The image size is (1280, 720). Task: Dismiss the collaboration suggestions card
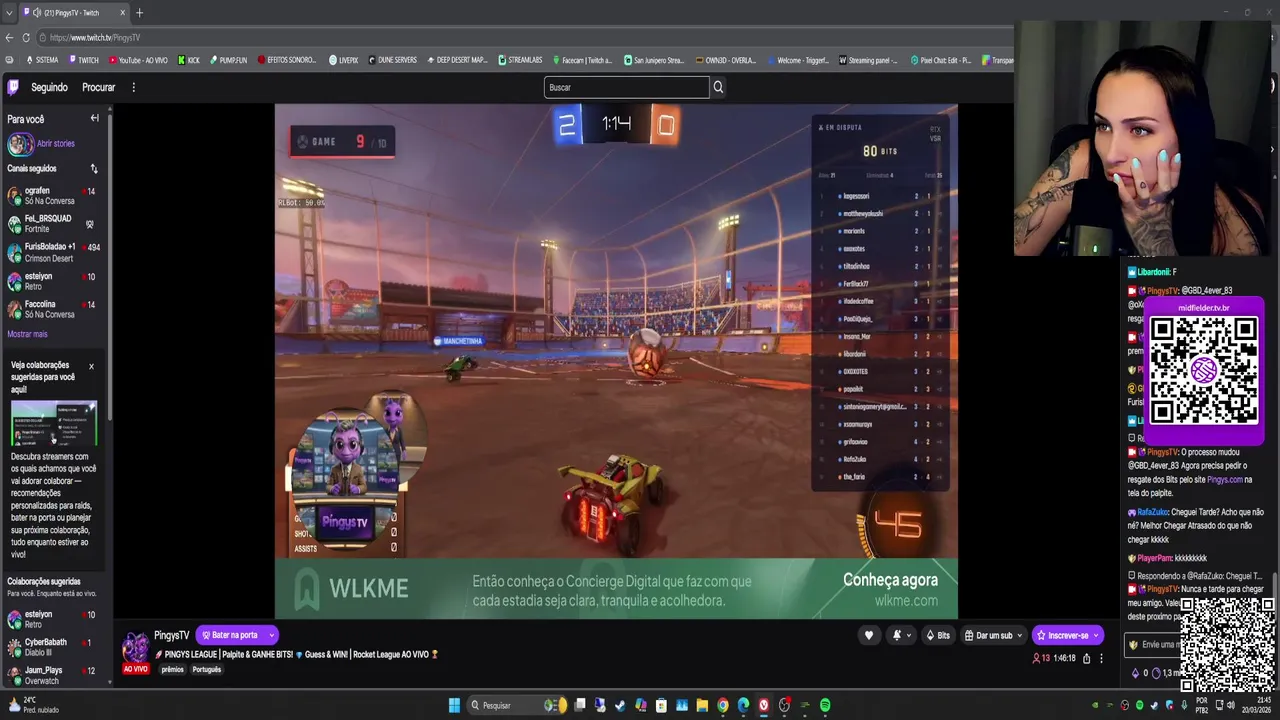(91, 366)
